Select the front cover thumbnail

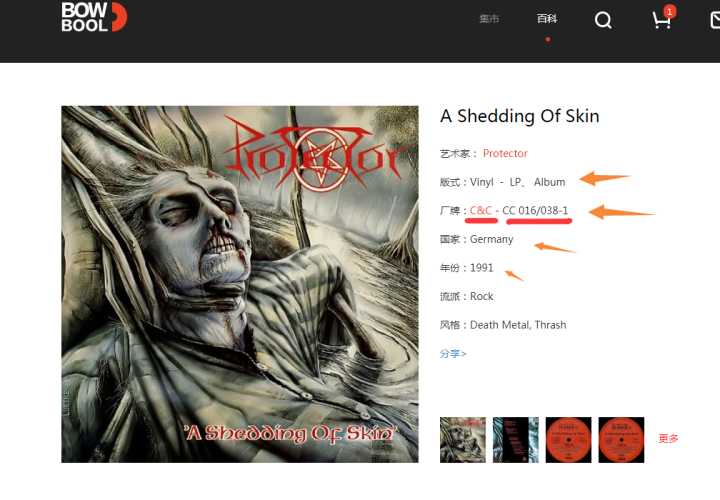[462, 439]
